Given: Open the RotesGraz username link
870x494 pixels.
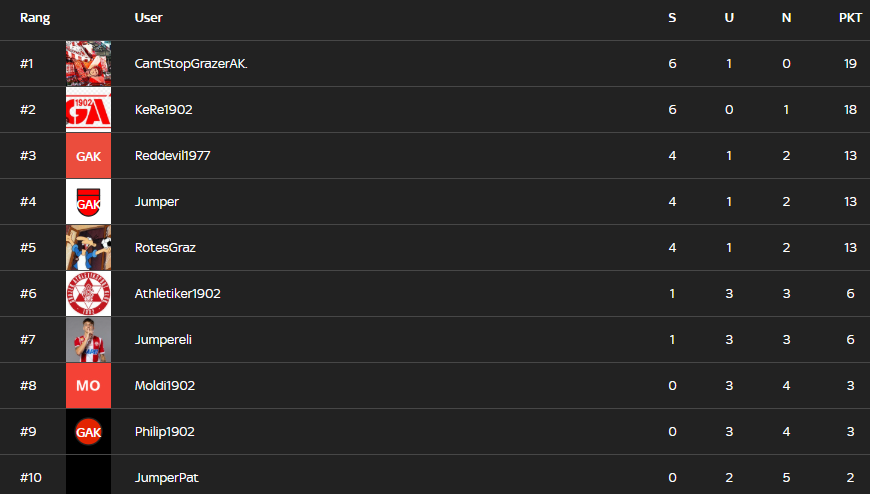Looking at the screenshot, I should pyautogui.click(x=164, y=248).
